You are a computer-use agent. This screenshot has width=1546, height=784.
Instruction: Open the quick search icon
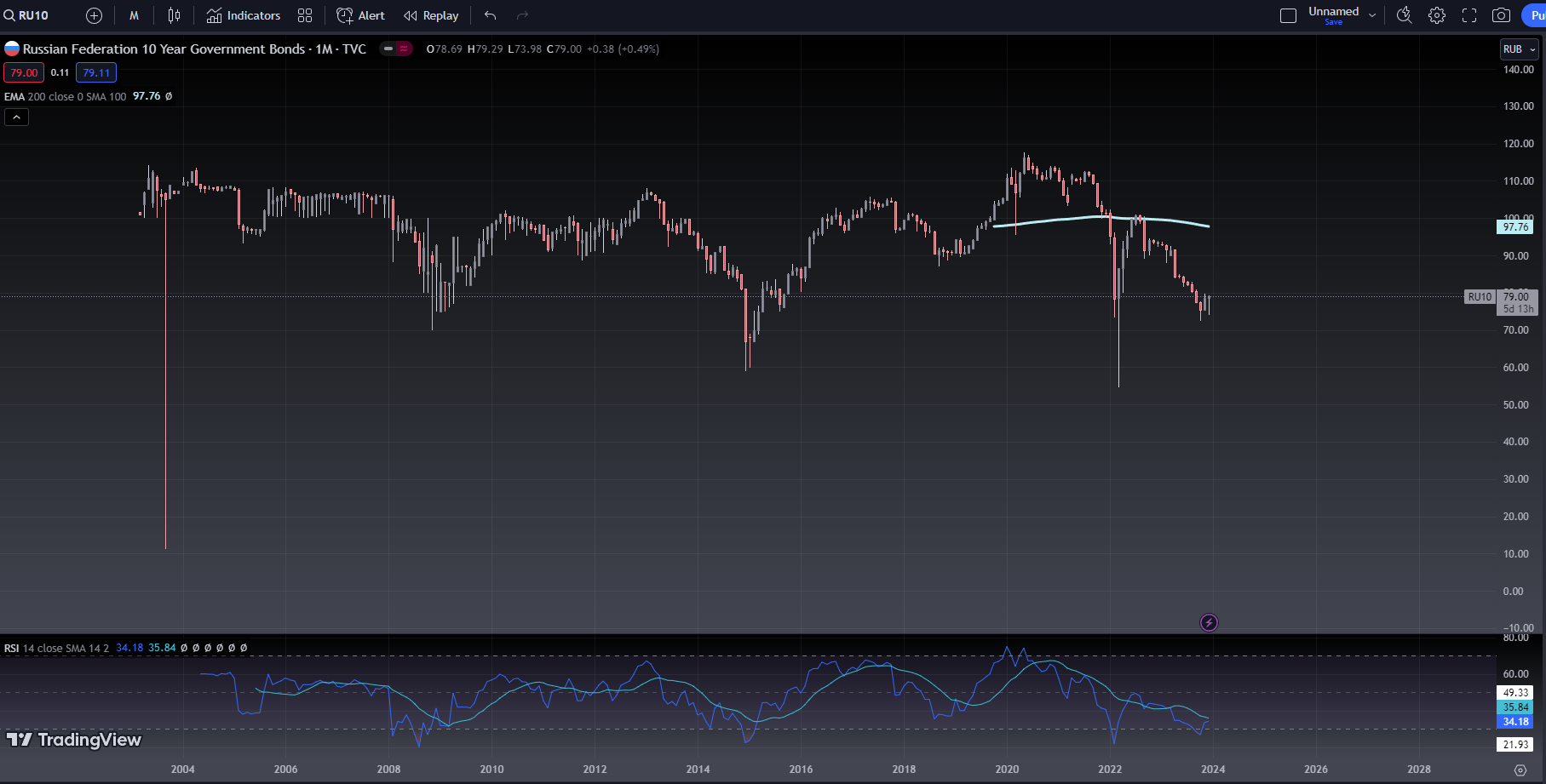point(1405,15)
